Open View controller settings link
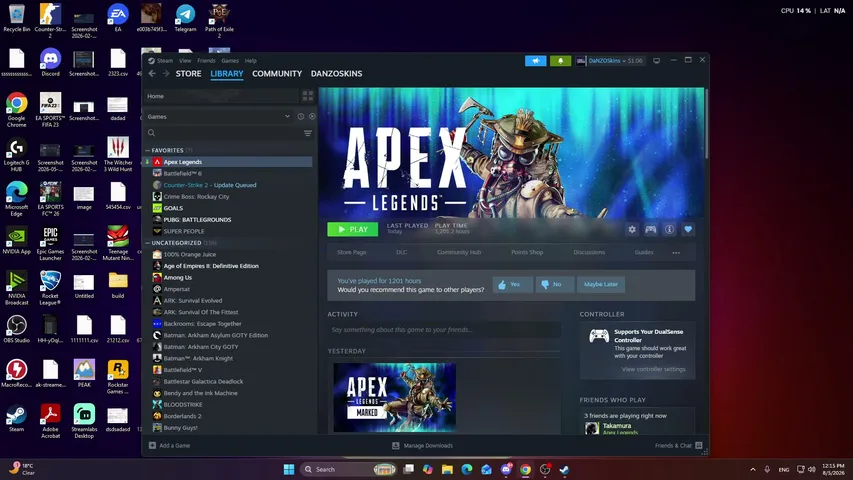Screen dimensions: 853x480 click(x=653, y=369)
